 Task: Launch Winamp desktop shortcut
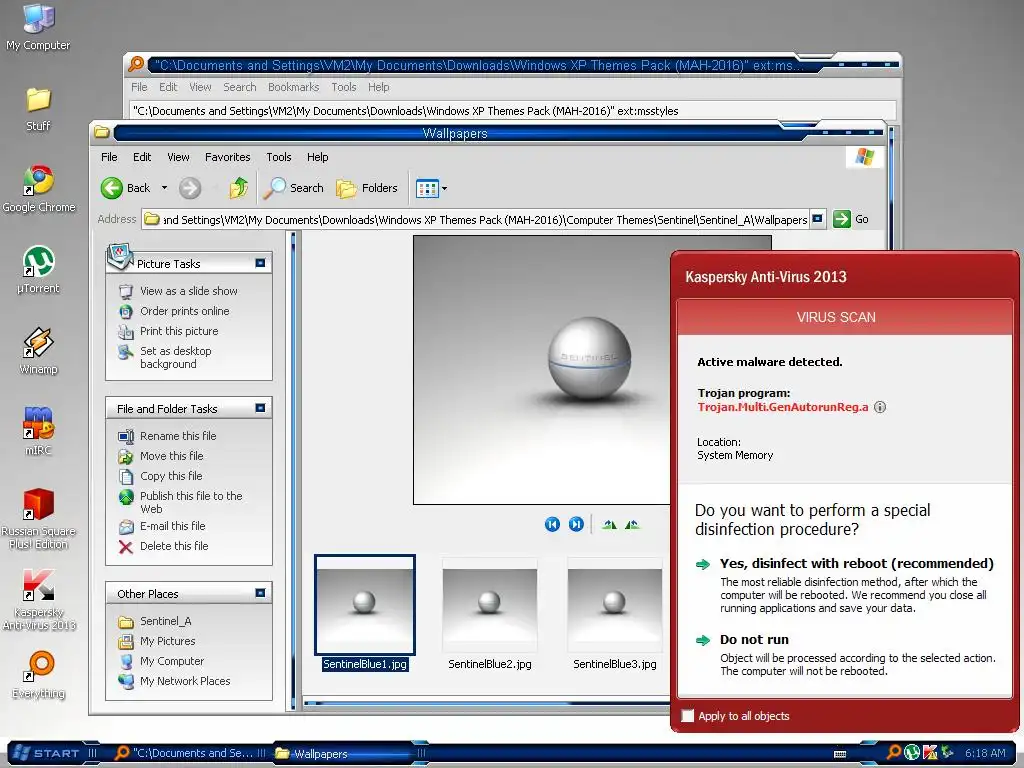[38, 351]
